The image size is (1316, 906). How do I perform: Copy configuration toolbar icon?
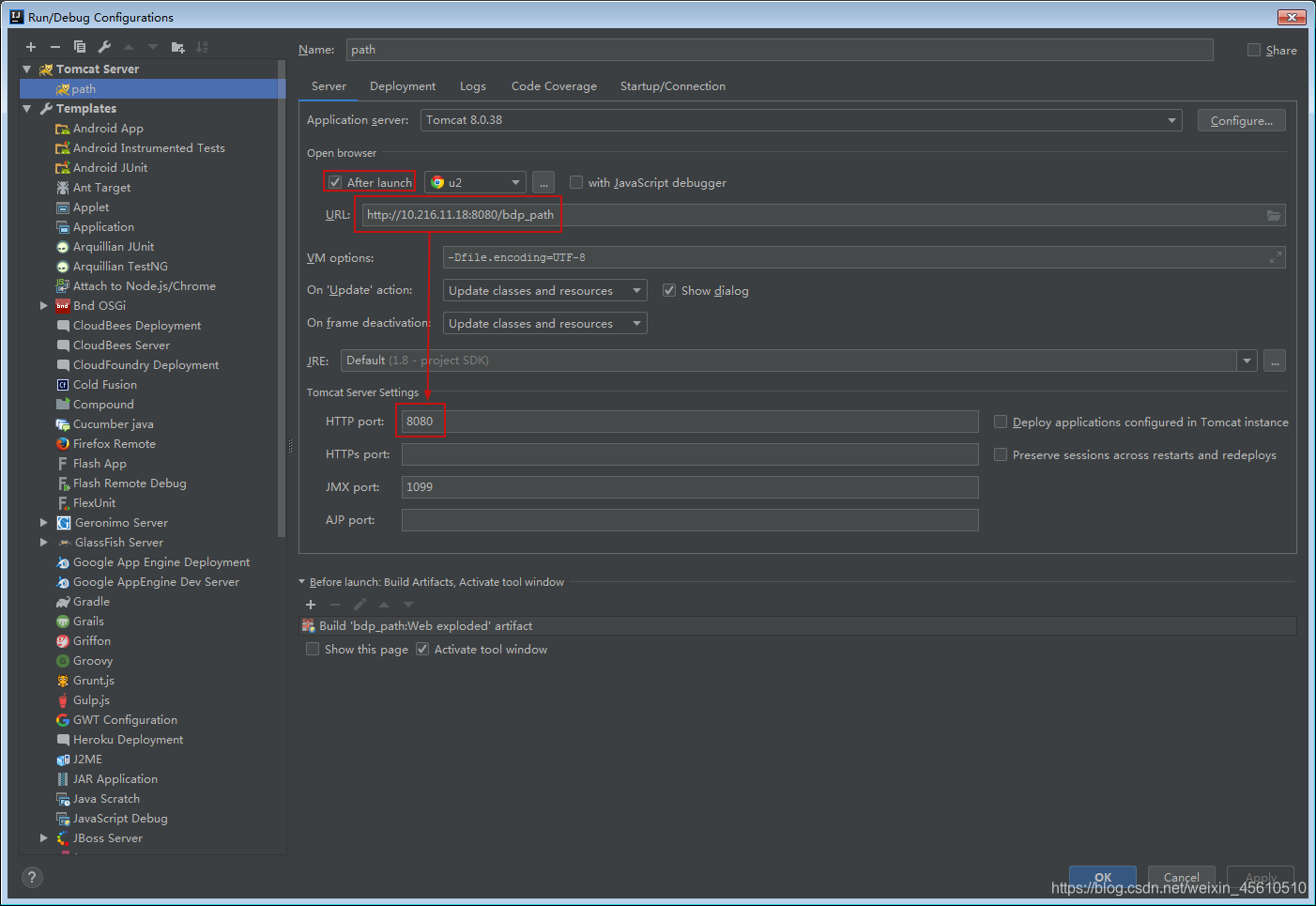tap(80, 47)
